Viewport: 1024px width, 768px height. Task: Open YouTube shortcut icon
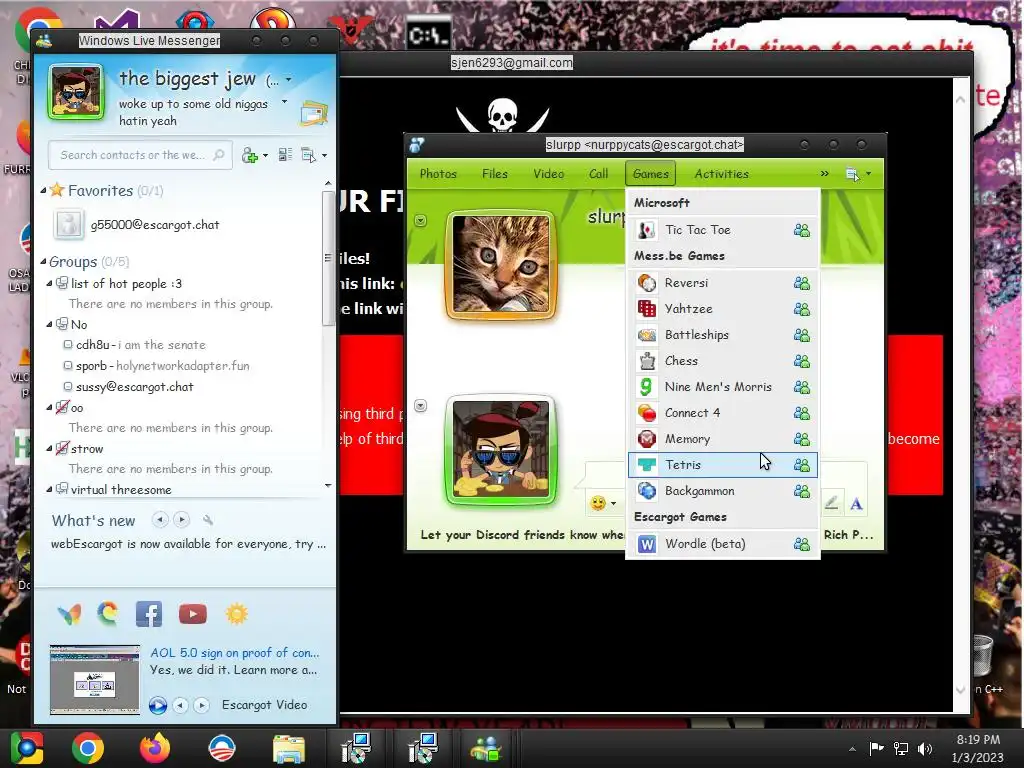pyautogui.click(x=193, y=614)
